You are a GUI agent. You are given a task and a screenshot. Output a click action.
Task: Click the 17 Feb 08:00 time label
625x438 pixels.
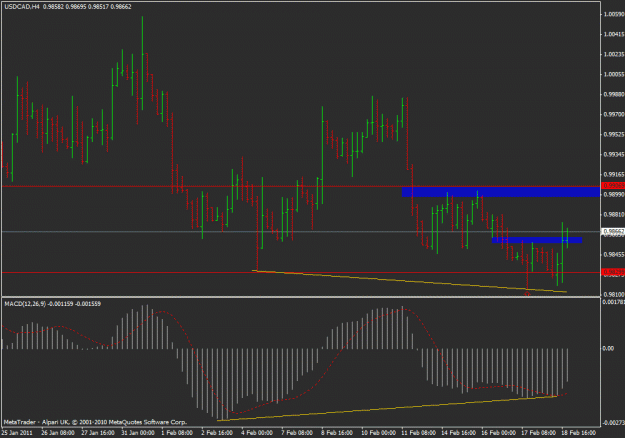(x=538, y=432)
